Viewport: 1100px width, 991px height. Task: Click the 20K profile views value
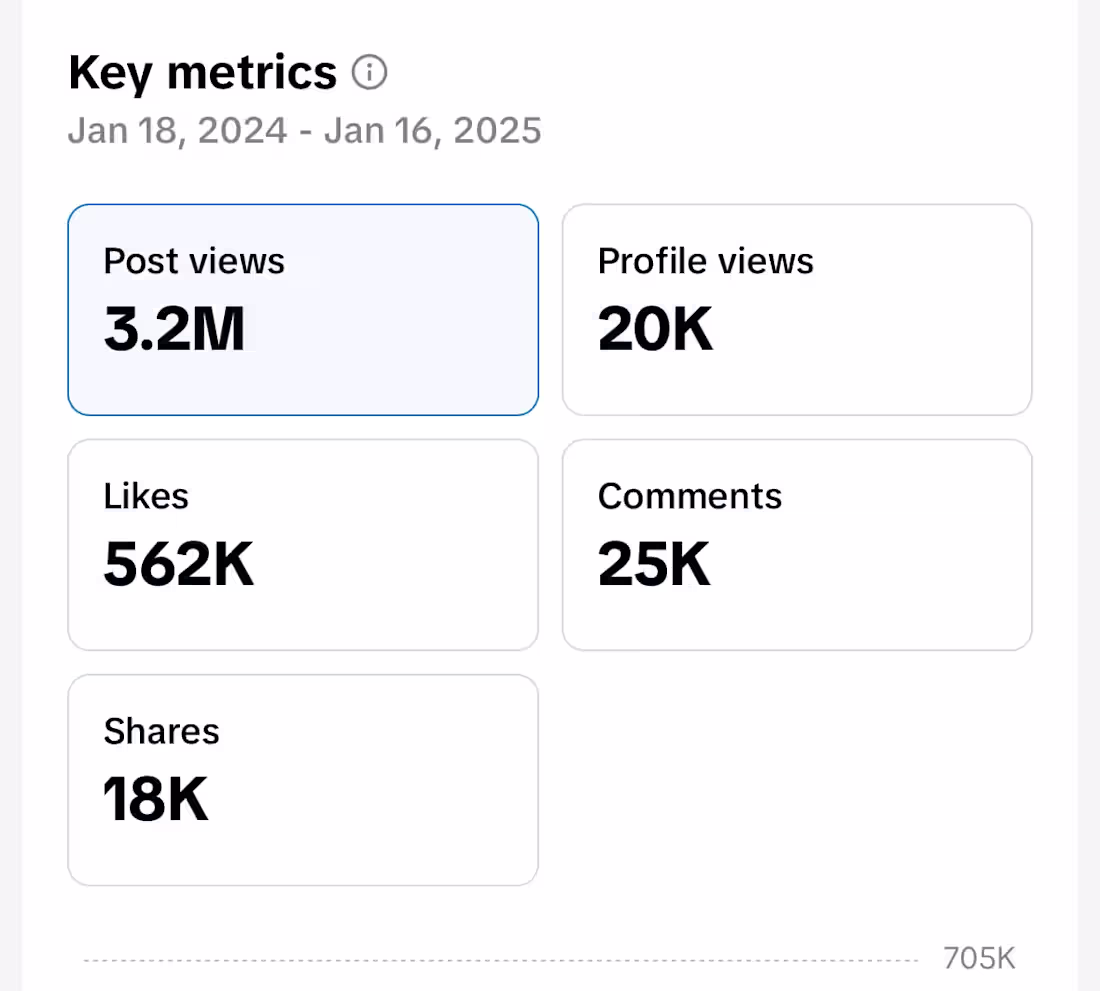point(656,330)
